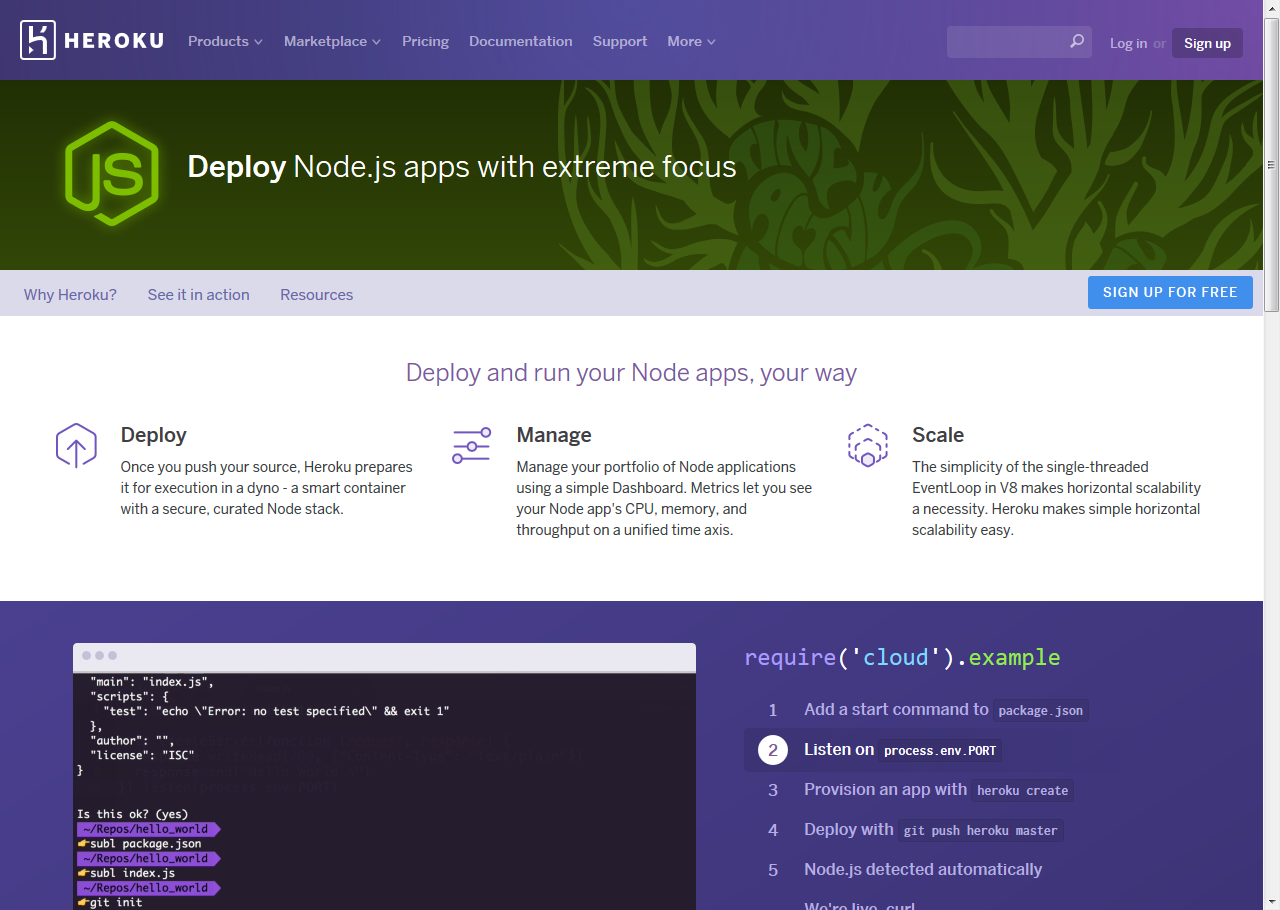Click HEROKU wordmark text in header
1280x910 pixels.
[116, 41]
